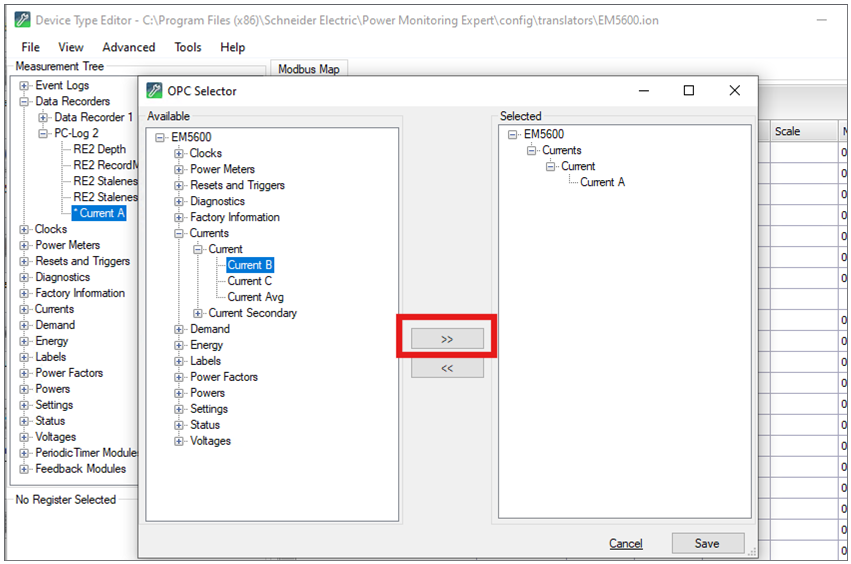The height and width of the screenshot is (564, 851).
Task: Expand Event Logs in Measurement Tree
Action: pyautogui.click(x=24, y=86)
